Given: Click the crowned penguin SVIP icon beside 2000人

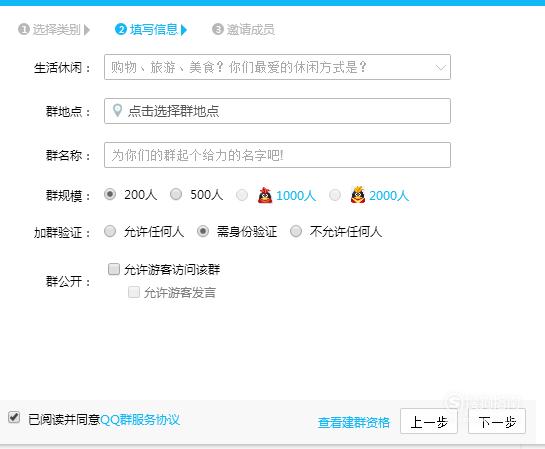Looking at the screenshot, I should [x=358, y=195].
